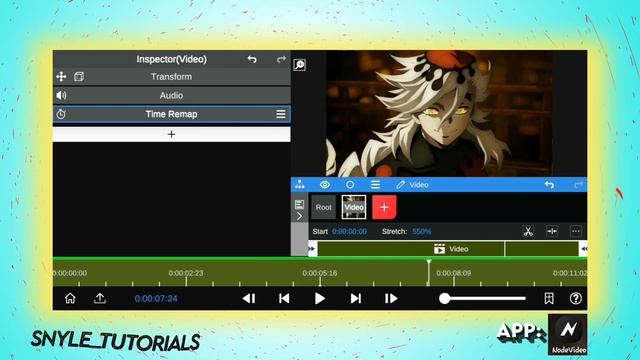Expand the Time Remap property
The width and height of the screenshot is (640, 360).
(x=171, y=114)
